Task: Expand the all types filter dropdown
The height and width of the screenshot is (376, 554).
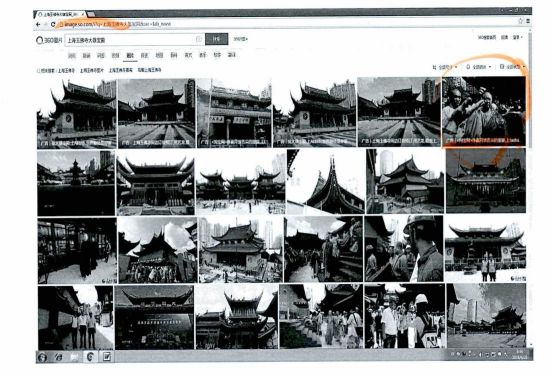Action: 513,66
